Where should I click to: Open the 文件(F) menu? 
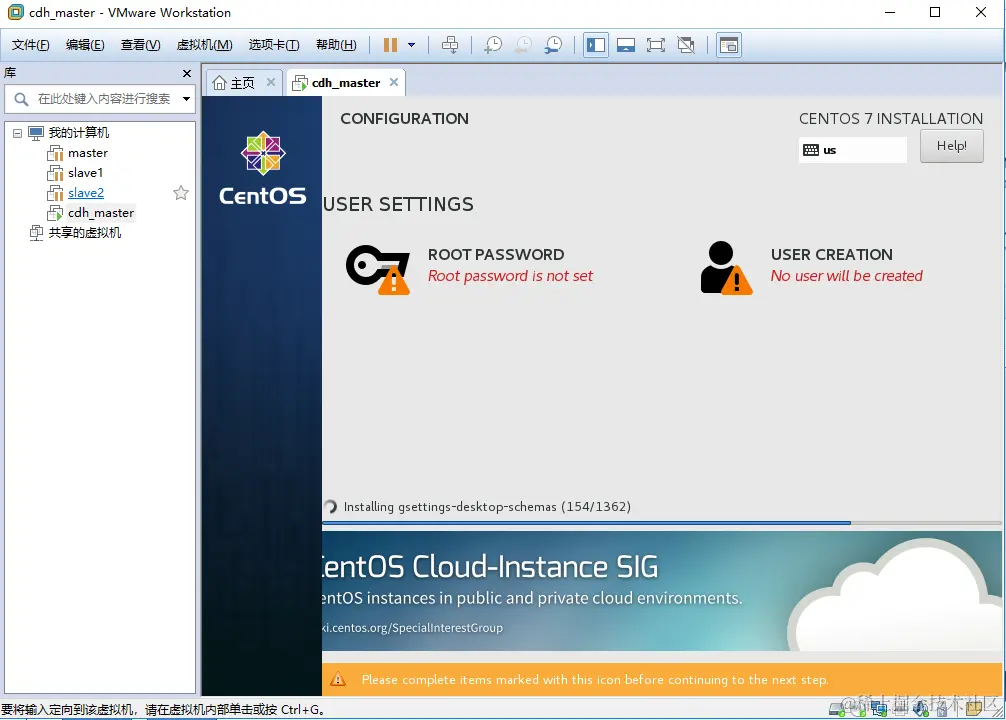31,45
